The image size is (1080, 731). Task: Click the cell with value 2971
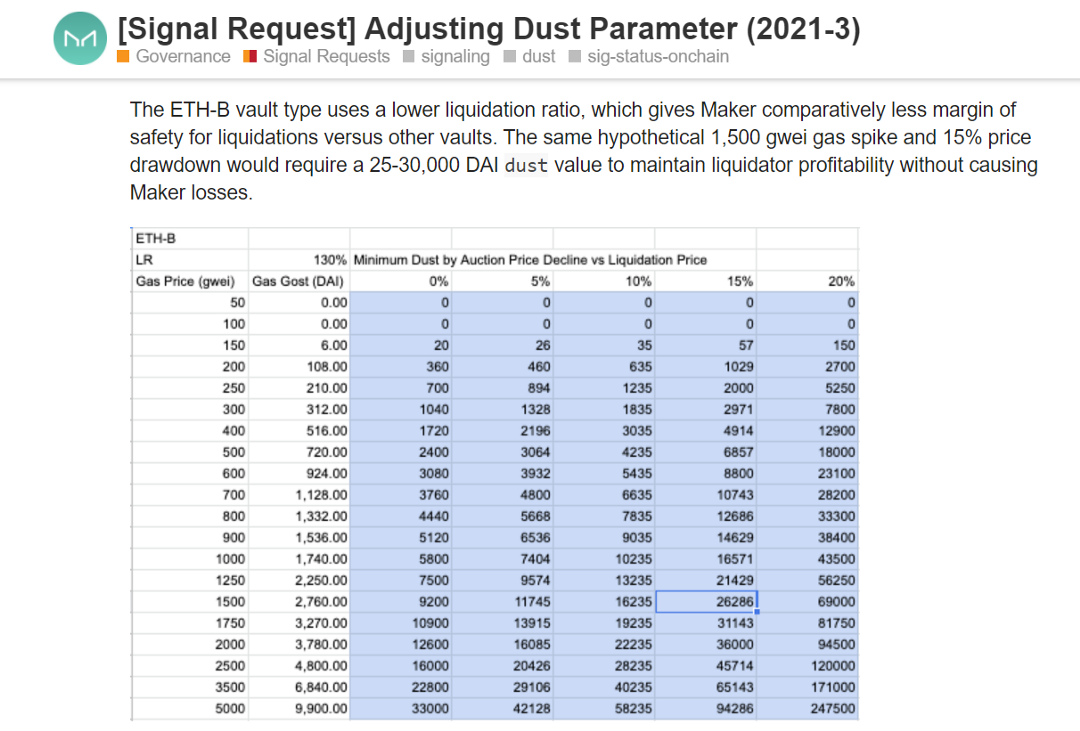click(x=706, y=409)
